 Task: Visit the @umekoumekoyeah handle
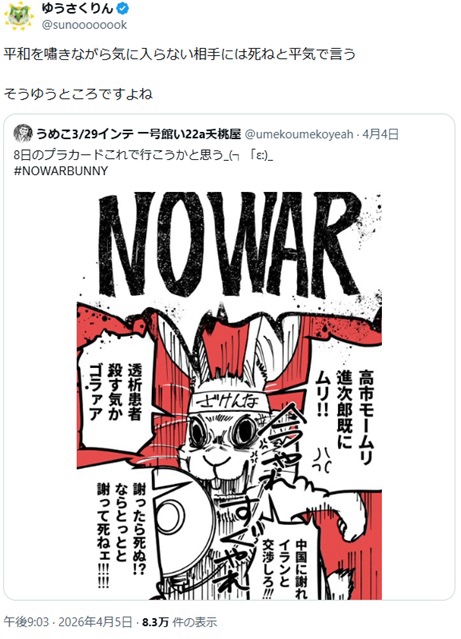(x=299, y=134)
